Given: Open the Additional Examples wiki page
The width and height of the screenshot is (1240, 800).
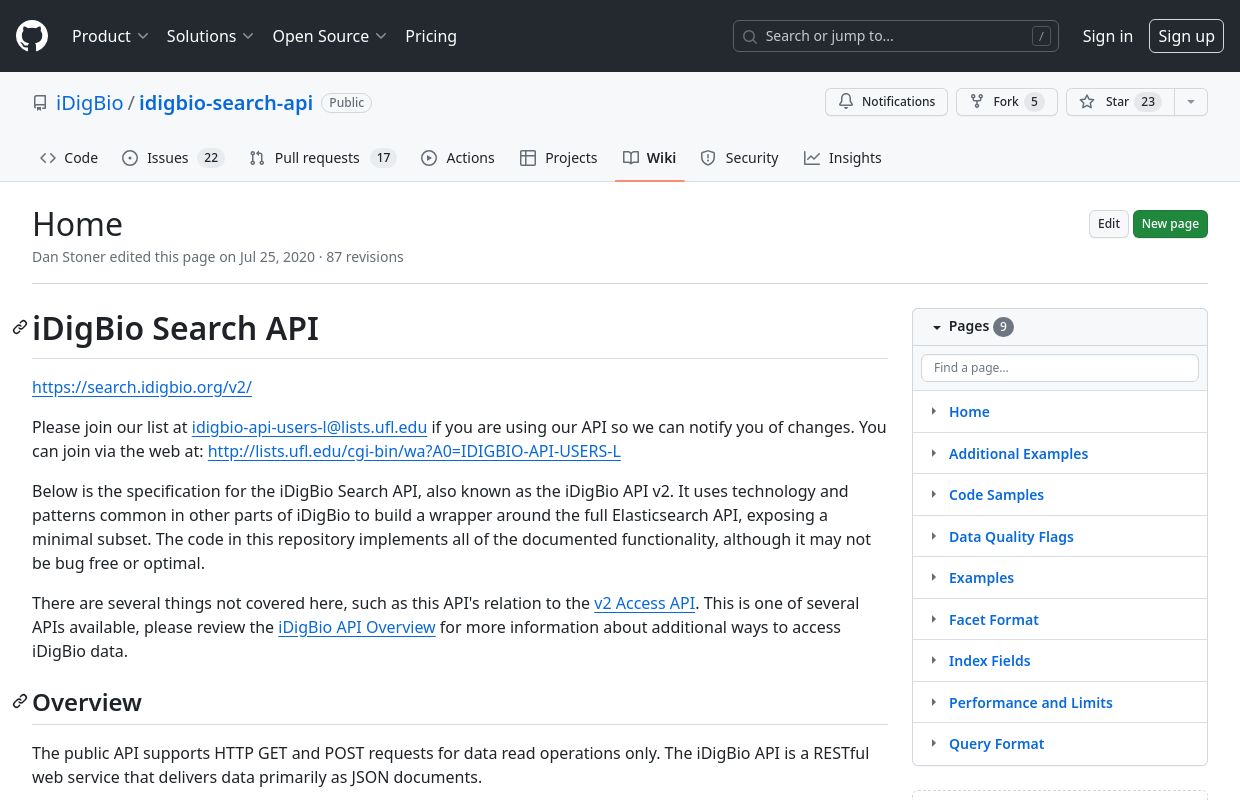Looking at the screenshot, I should (1018, 453).
